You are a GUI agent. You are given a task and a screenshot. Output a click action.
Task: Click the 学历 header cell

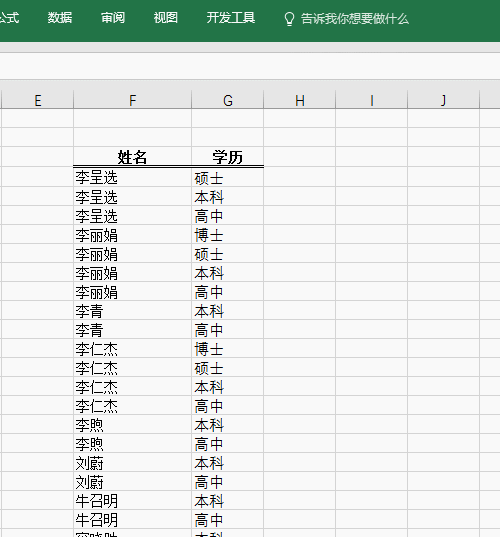pos(228,157)
